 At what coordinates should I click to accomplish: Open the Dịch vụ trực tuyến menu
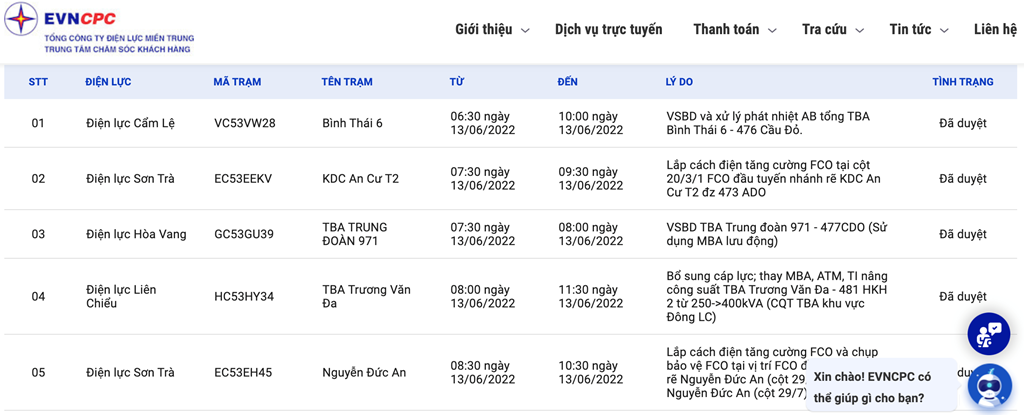point(609,29)
